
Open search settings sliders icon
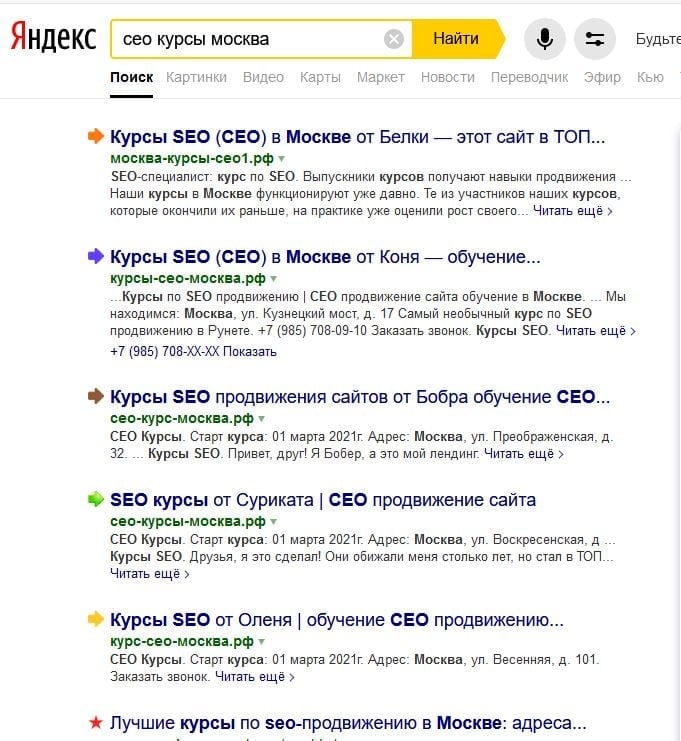pyautogui.click(x=595, y=39)
